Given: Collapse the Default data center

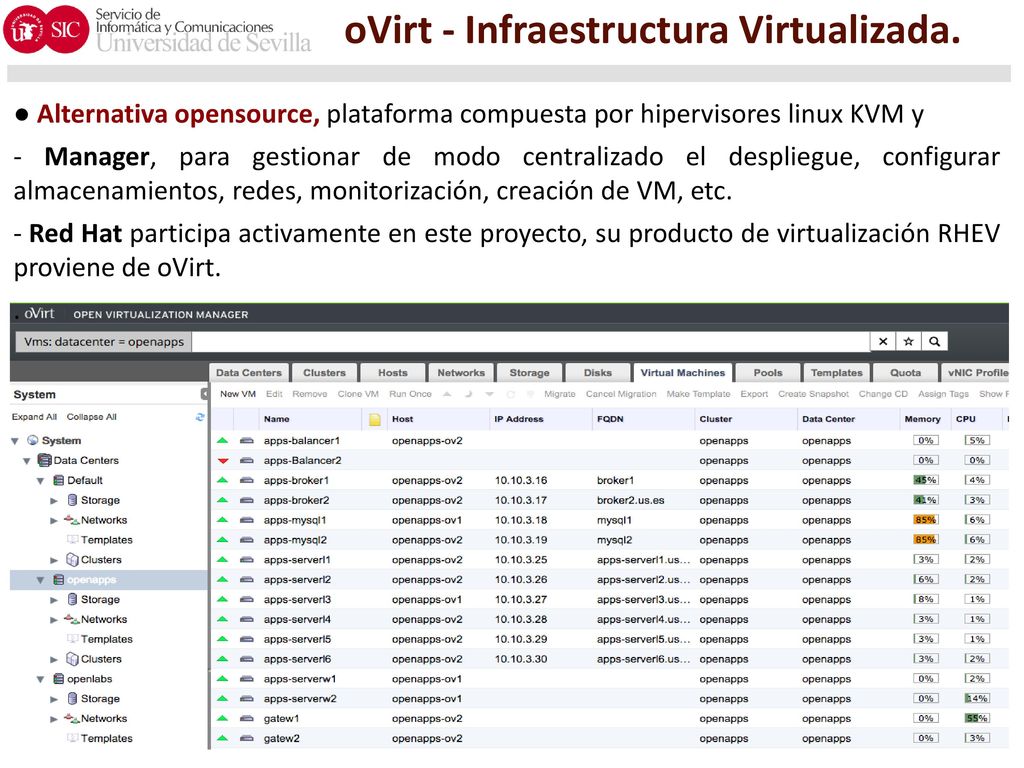Looking at the screenshot, I should [40, 481].
